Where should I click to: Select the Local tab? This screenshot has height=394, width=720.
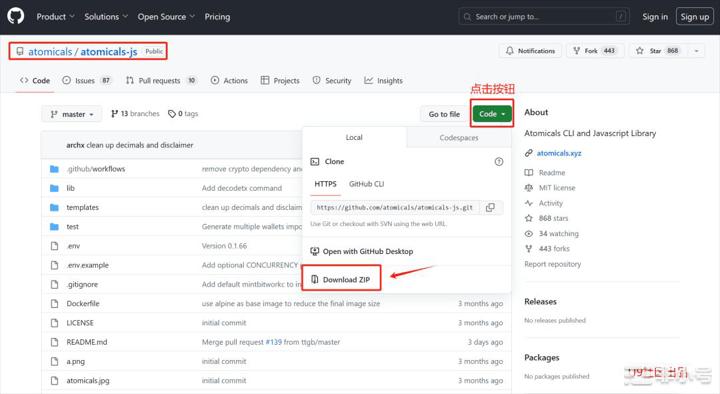click(x=354, y=137)
